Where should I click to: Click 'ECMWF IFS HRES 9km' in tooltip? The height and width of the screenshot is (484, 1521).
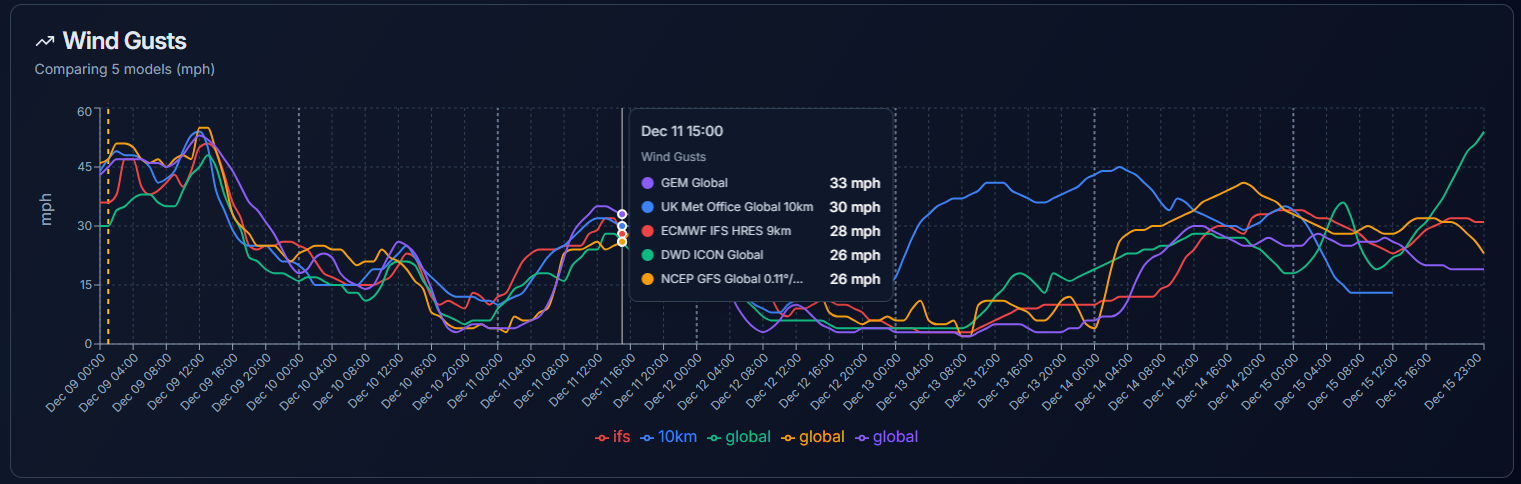click(726, 231)
